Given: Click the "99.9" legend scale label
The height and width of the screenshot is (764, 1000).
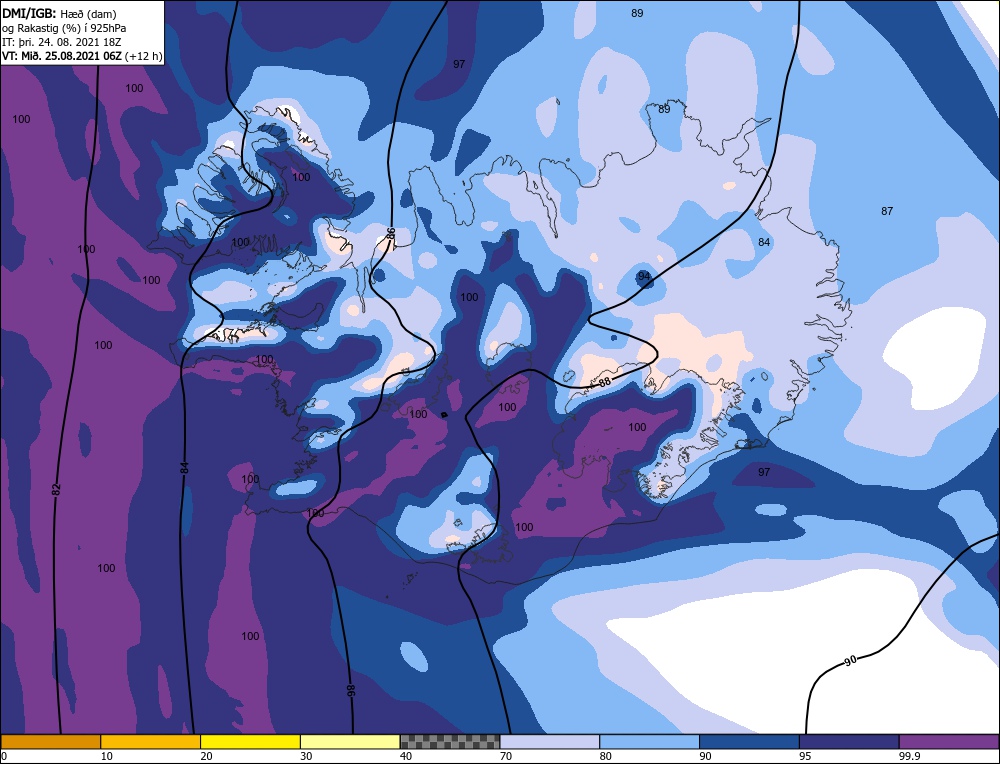Looking at the screenshot, I should [x=909, y=756].
